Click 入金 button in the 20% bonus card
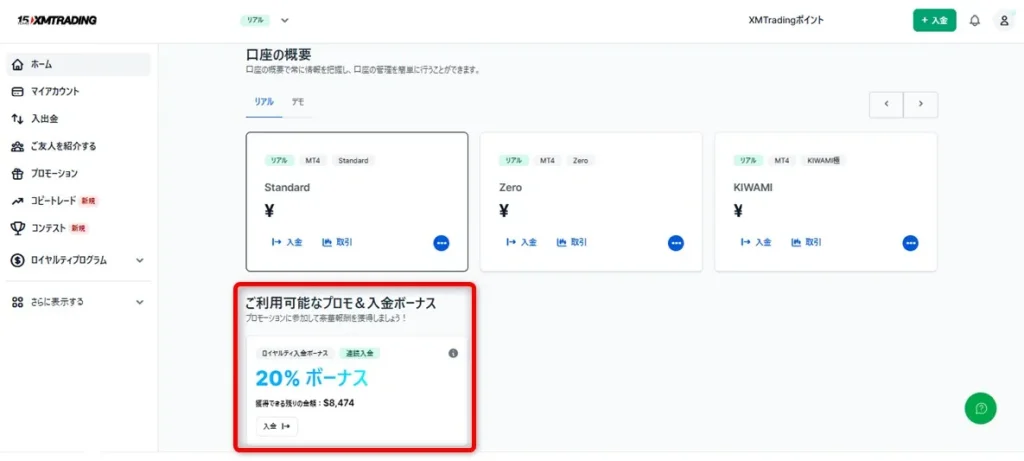Screen dimensions: 1024x461 point(277,426)
